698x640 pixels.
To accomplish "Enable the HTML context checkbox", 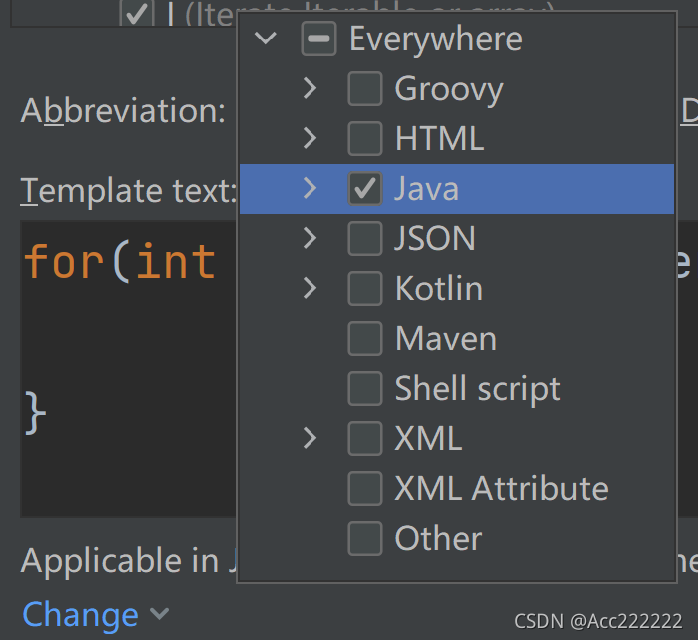I will (365, 138).
